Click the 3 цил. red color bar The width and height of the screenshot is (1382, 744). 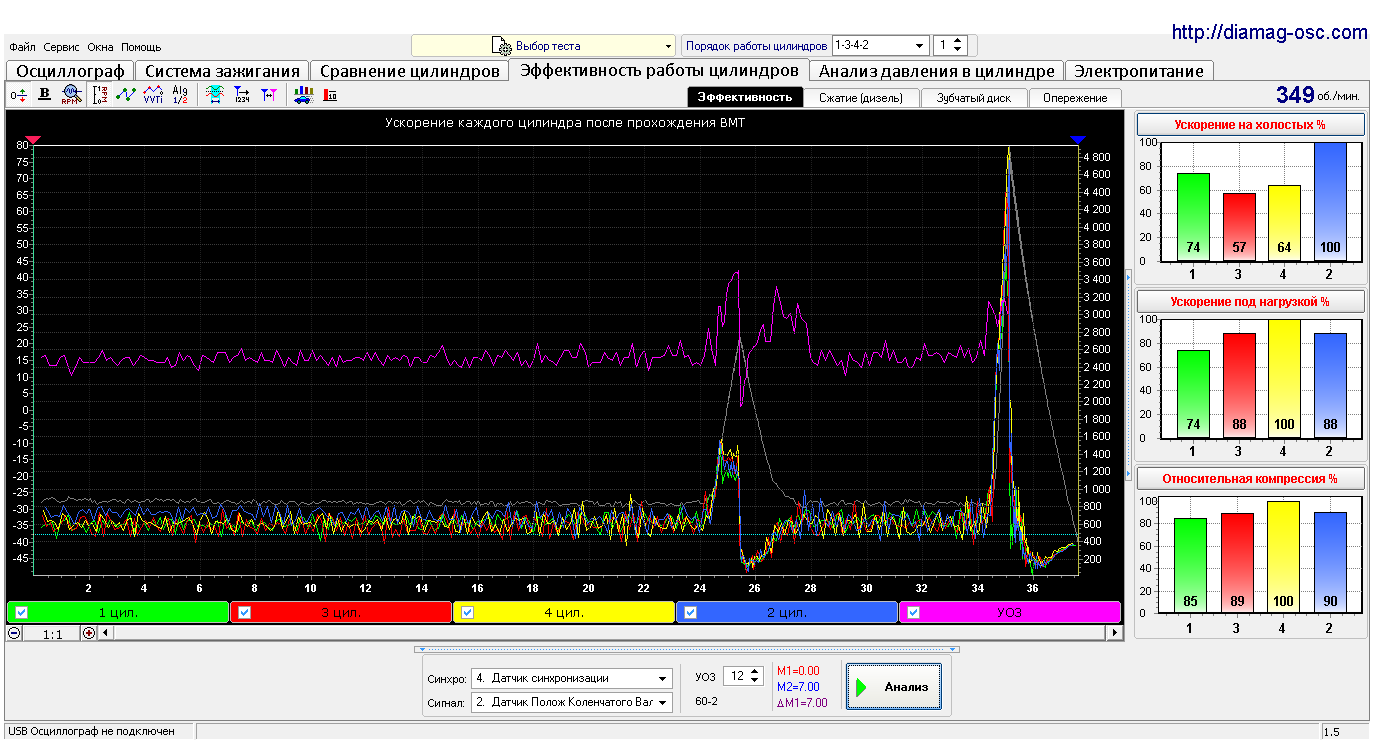click(x=341, y=613)
